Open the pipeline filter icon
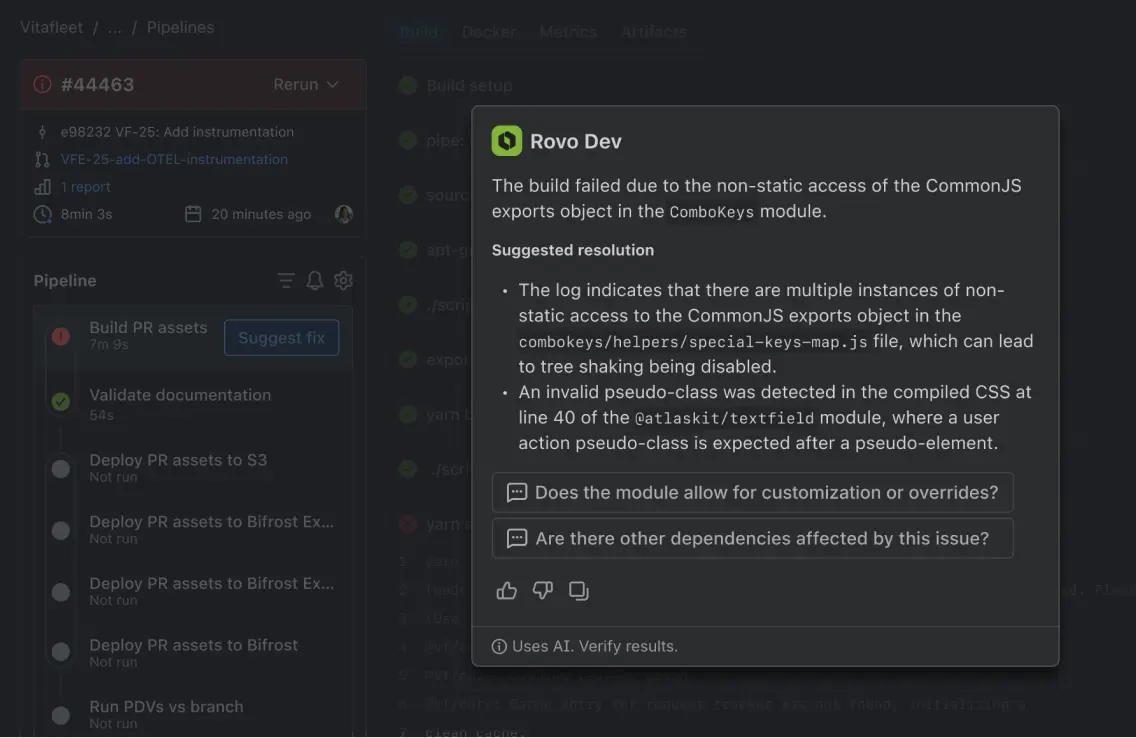Image resolution: width=1136 pixels, height=738 pixels. tap(286, 281)
